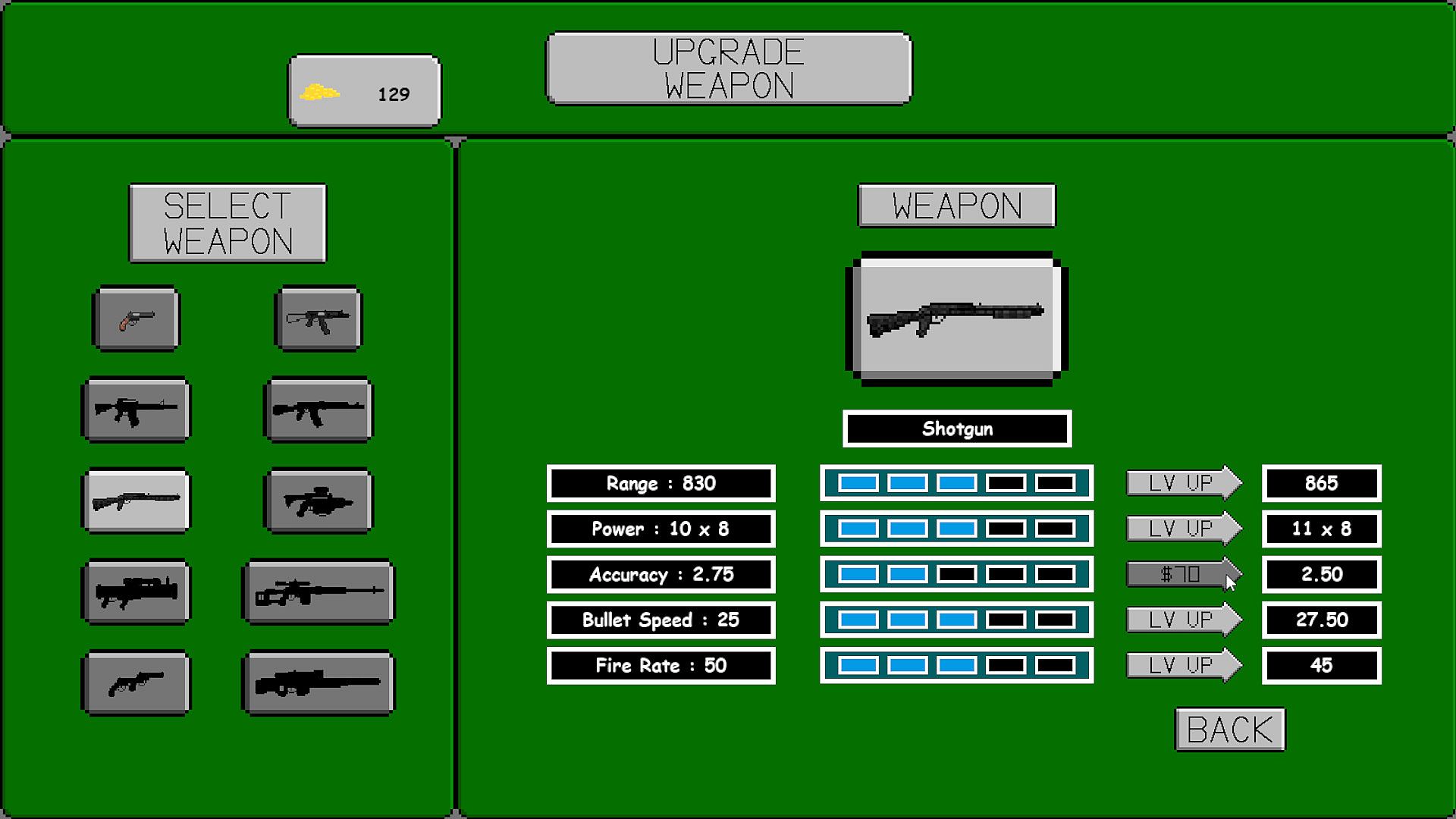Select the scoped Dragunov sniper rifle
Viewport: 1456px width, 819px height.
coord(318,591)
